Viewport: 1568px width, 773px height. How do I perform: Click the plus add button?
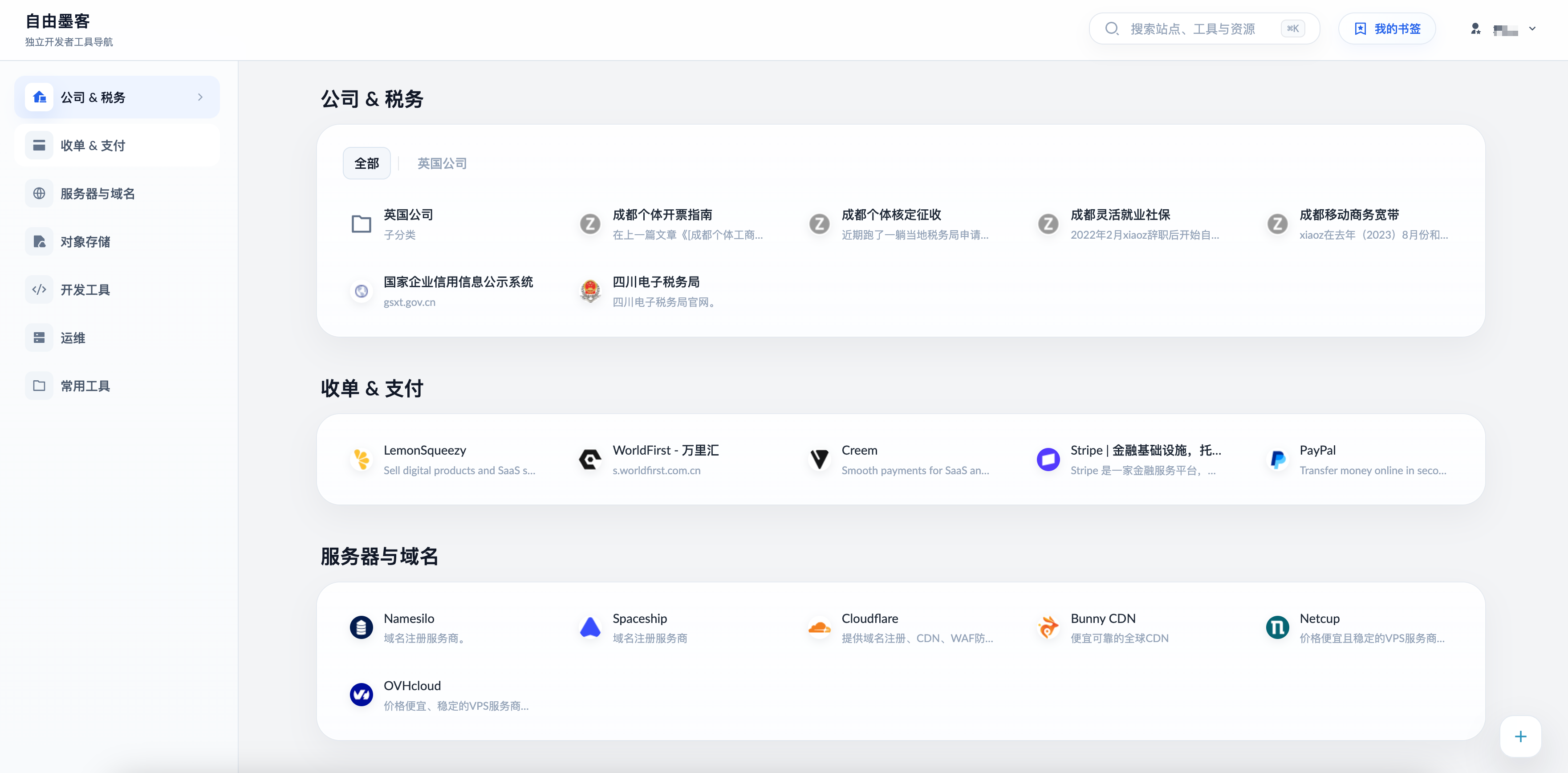tap(1520, 736)
